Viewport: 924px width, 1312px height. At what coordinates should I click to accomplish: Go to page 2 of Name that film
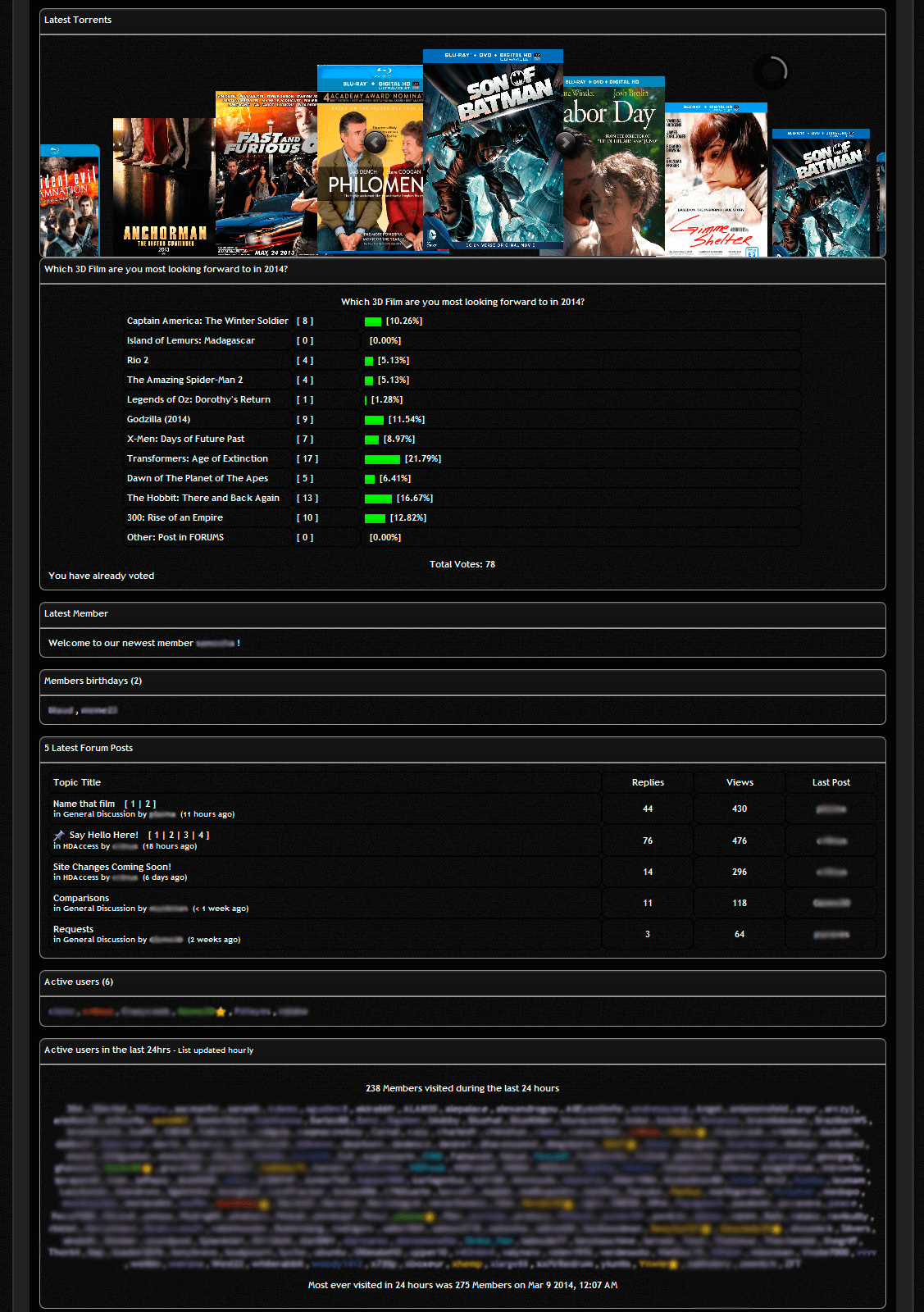pyautogui.click(x=147, y=804)
